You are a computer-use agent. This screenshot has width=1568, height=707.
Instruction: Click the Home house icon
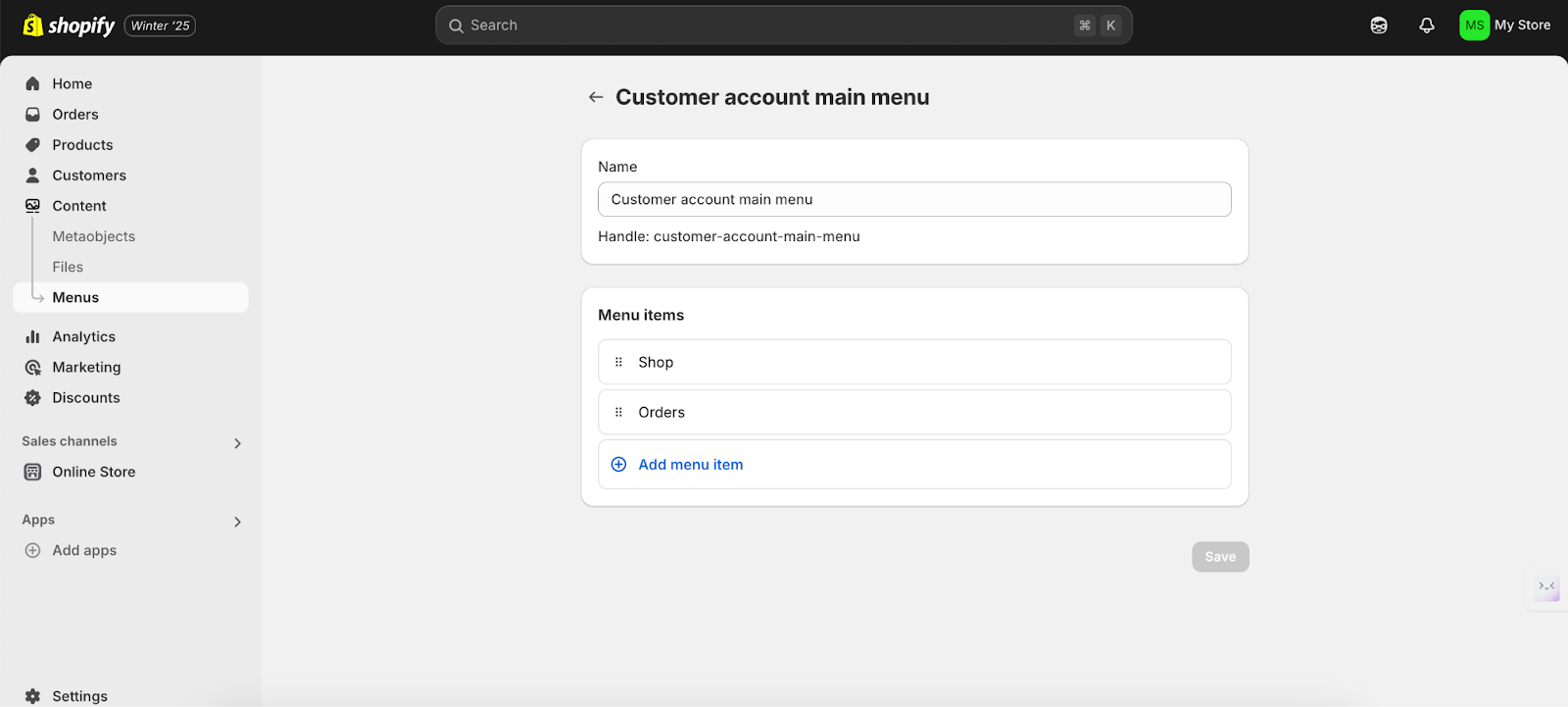tap(32, 84)
